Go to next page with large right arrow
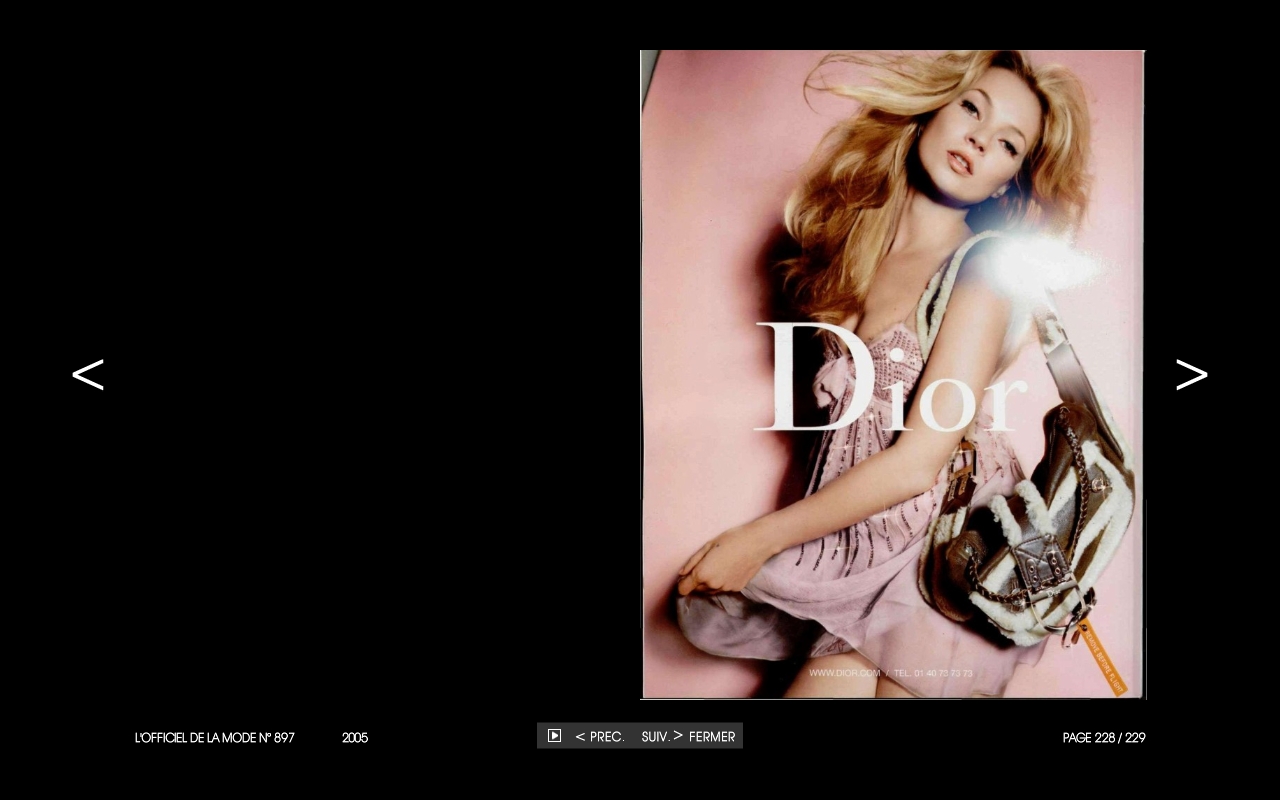The height and width of the screenshot is (800, 1280). 1191,375
